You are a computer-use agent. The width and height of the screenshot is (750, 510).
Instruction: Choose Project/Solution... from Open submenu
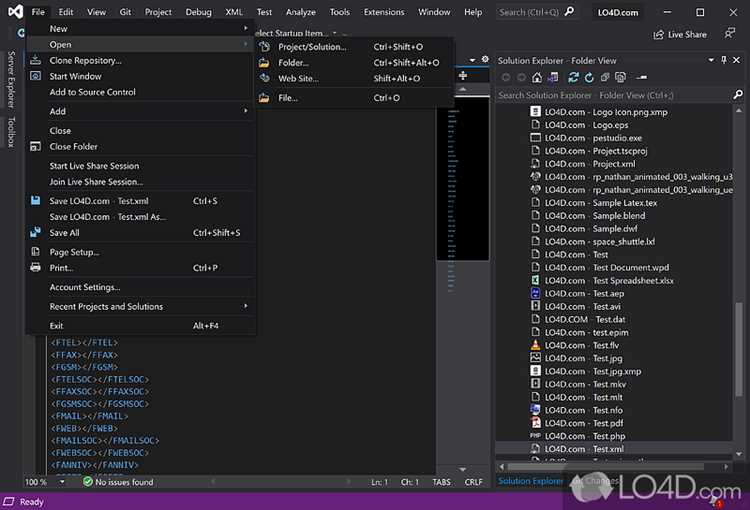click(x=353, y=46)
